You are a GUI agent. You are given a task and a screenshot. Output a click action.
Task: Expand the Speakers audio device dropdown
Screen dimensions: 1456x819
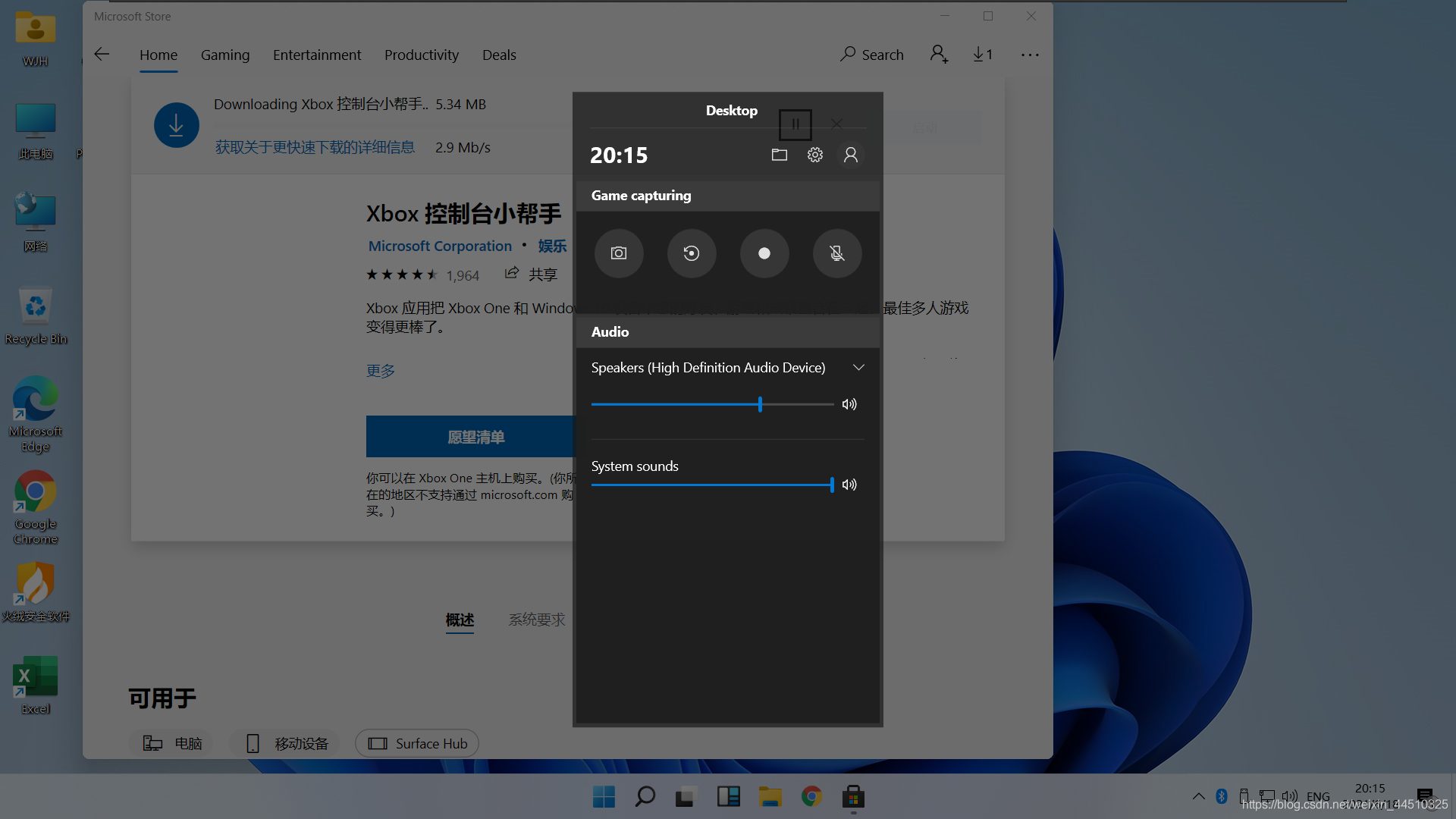(x=857, y=367)
